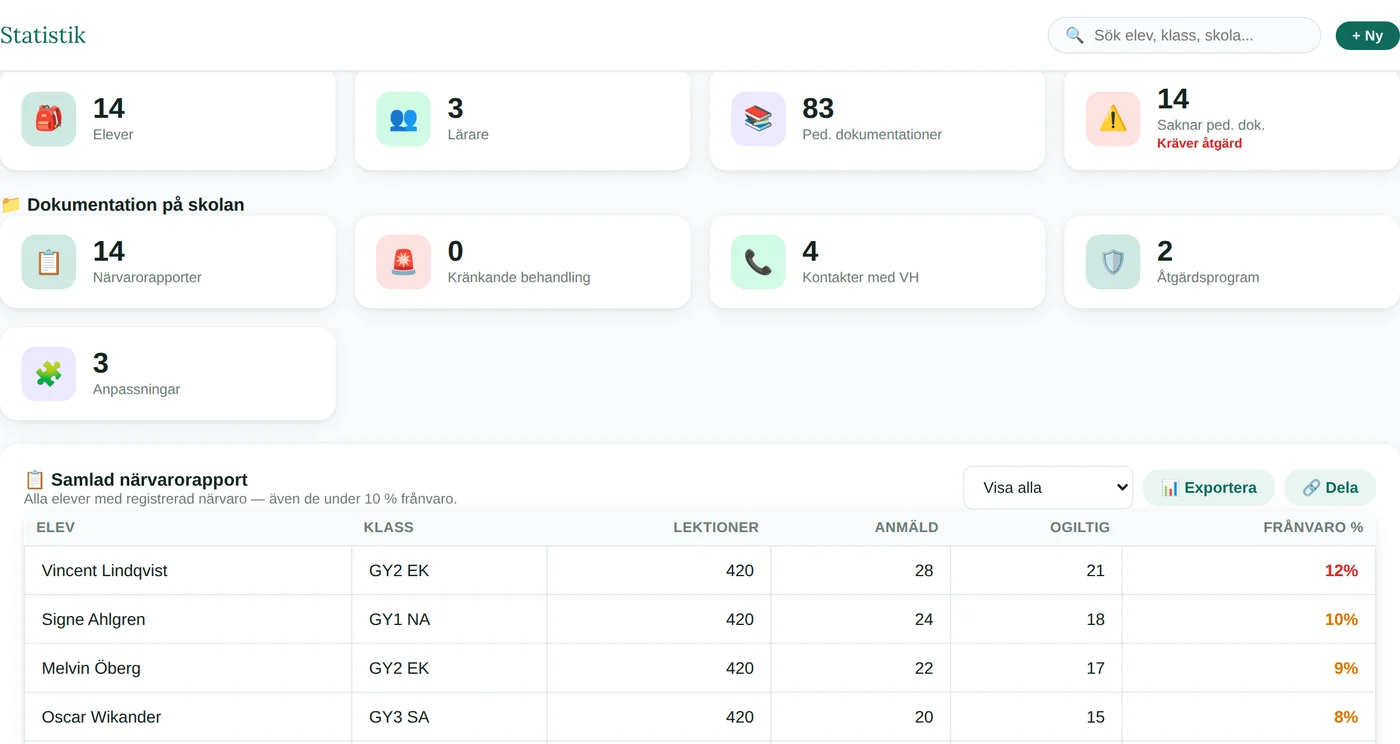Screen dimensions: 1400x744
Task: Click the Dela share button
Action: [x=1330, y=488]
